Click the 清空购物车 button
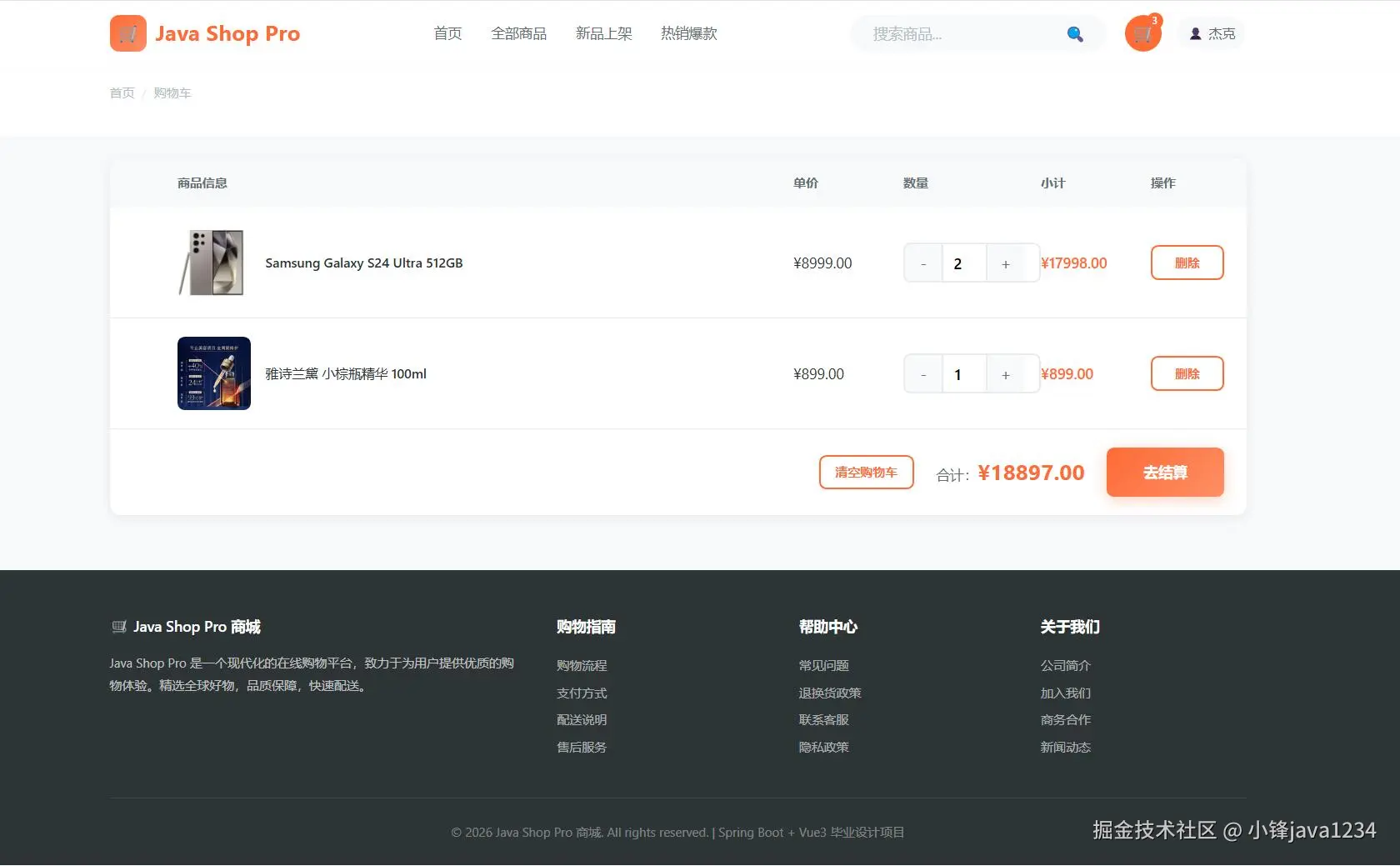 click(867, 472)
